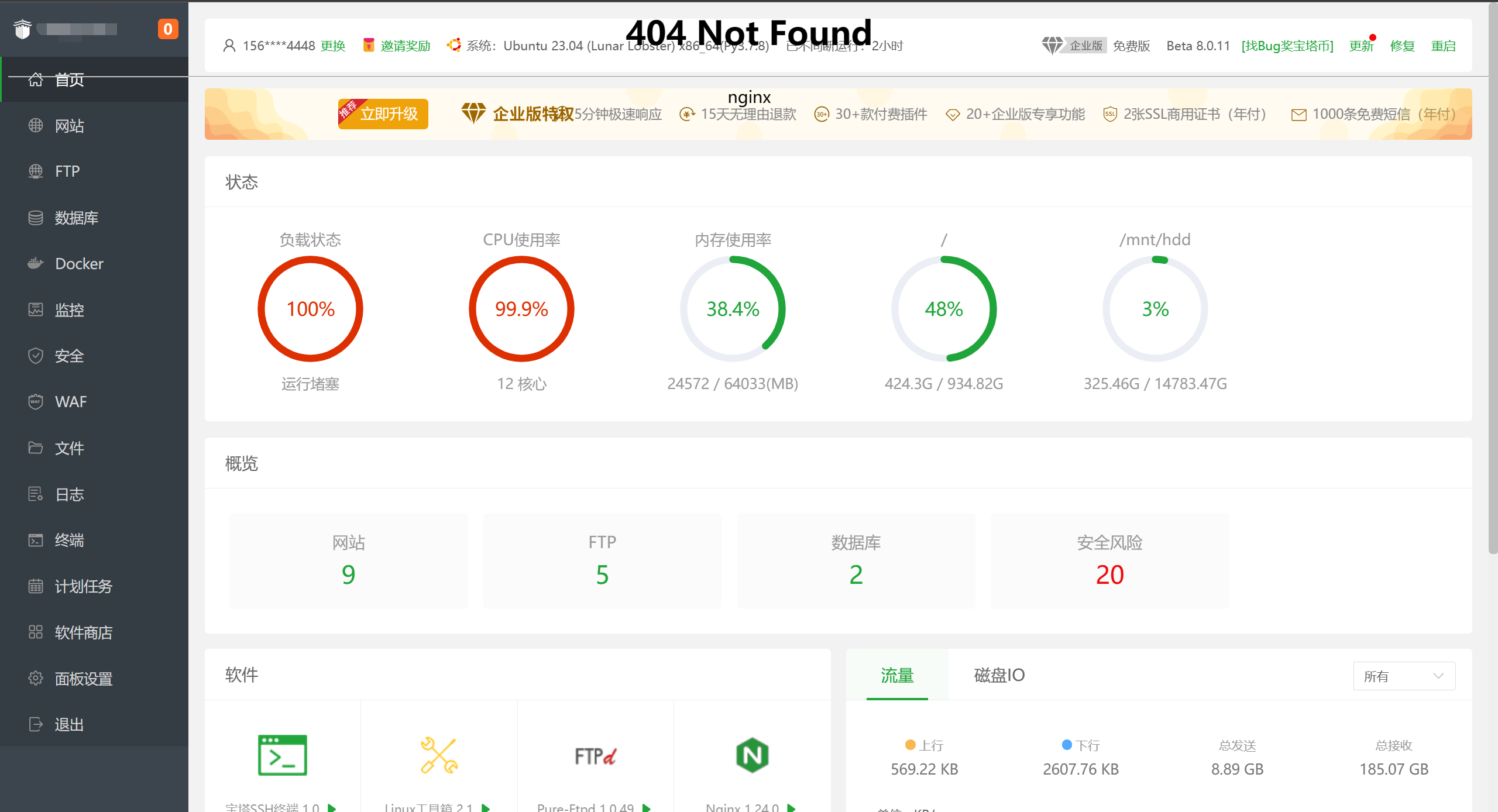
Task: Click the root disk 48% usage gauge
Action: click(944, 309)
